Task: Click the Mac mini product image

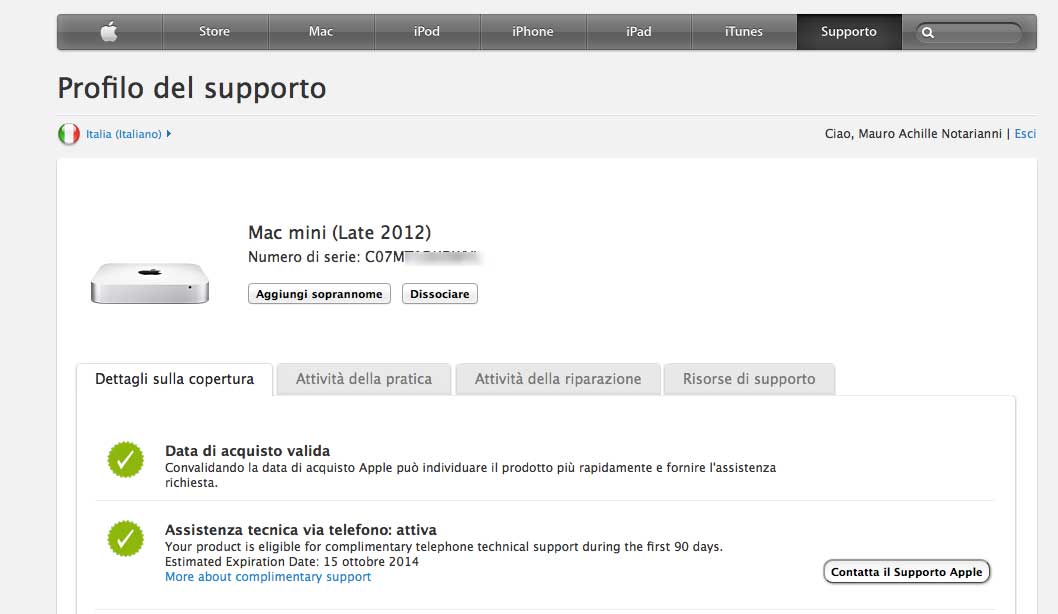Action: pos(150,283)
